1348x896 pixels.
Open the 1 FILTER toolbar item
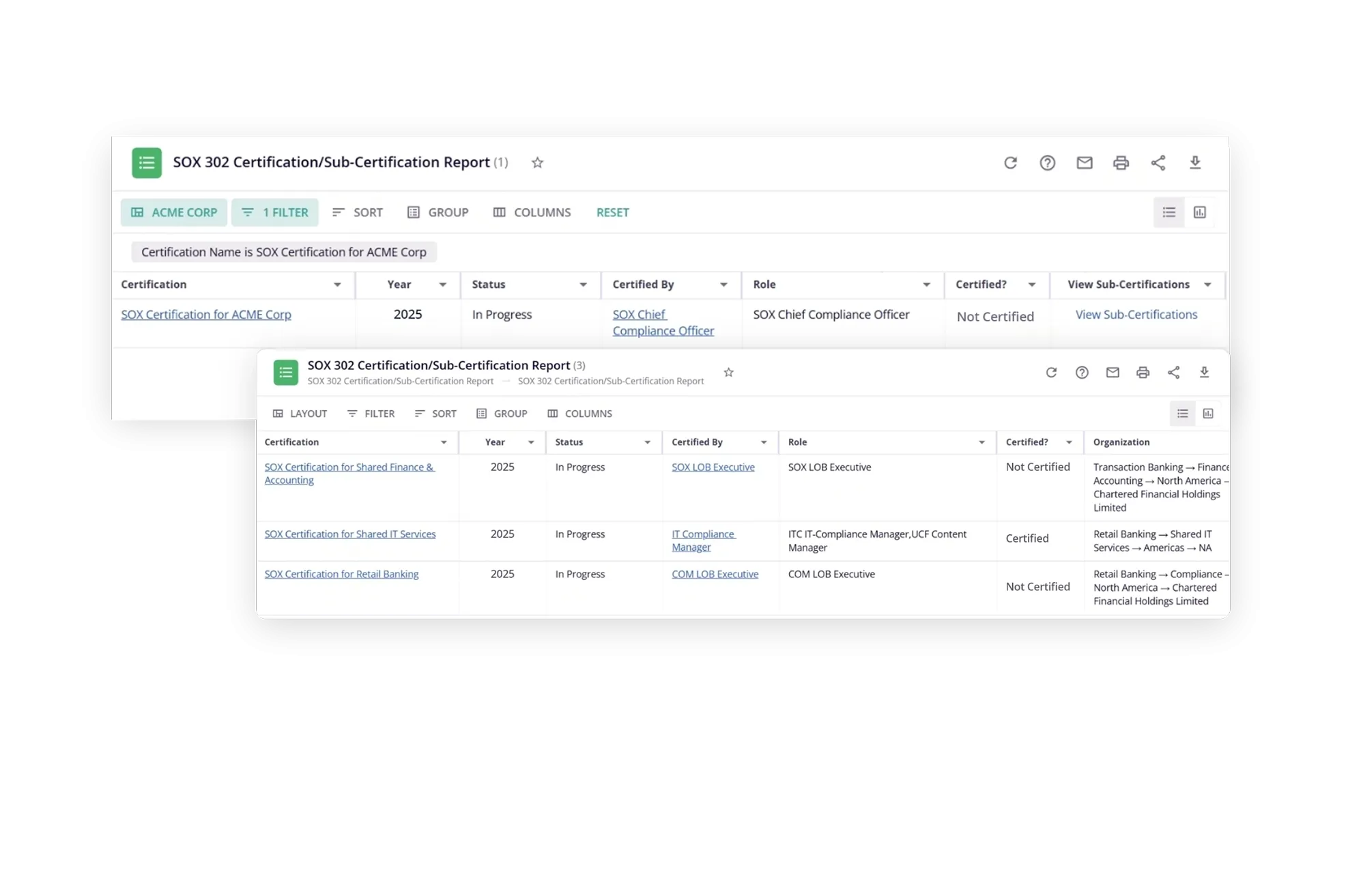(x=274, y=212)
